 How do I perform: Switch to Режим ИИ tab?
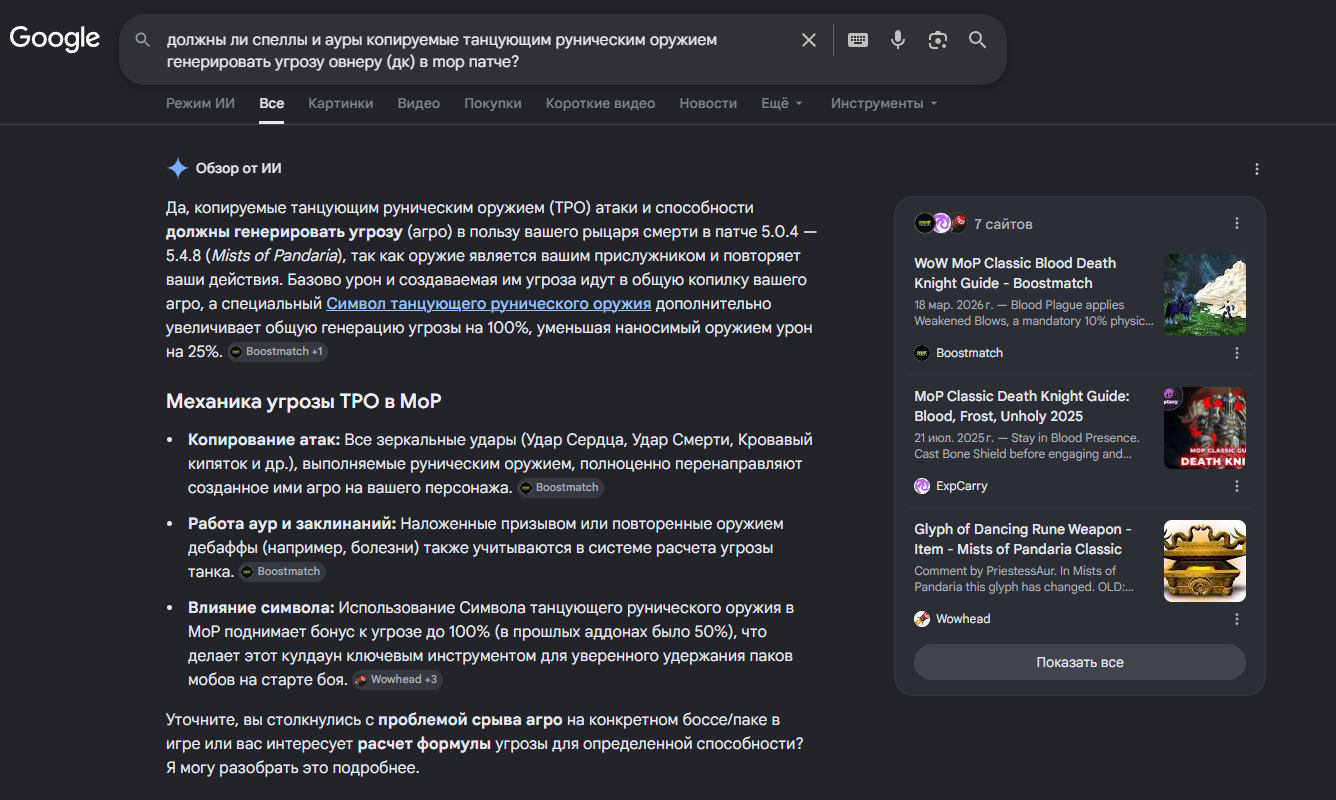[x=200, y=103]
